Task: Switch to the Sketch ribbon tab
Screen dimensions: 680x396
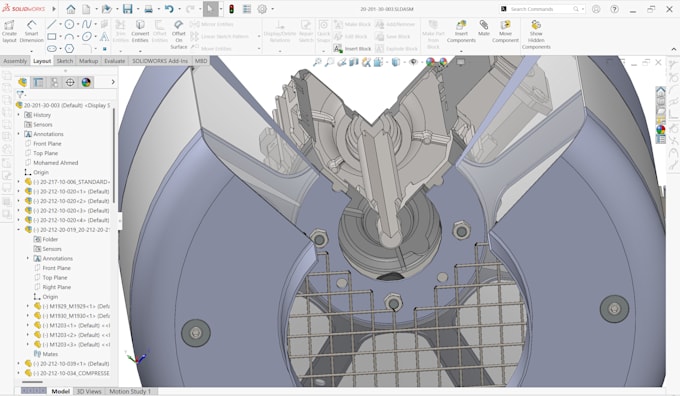Action: [x=65, y=61]
